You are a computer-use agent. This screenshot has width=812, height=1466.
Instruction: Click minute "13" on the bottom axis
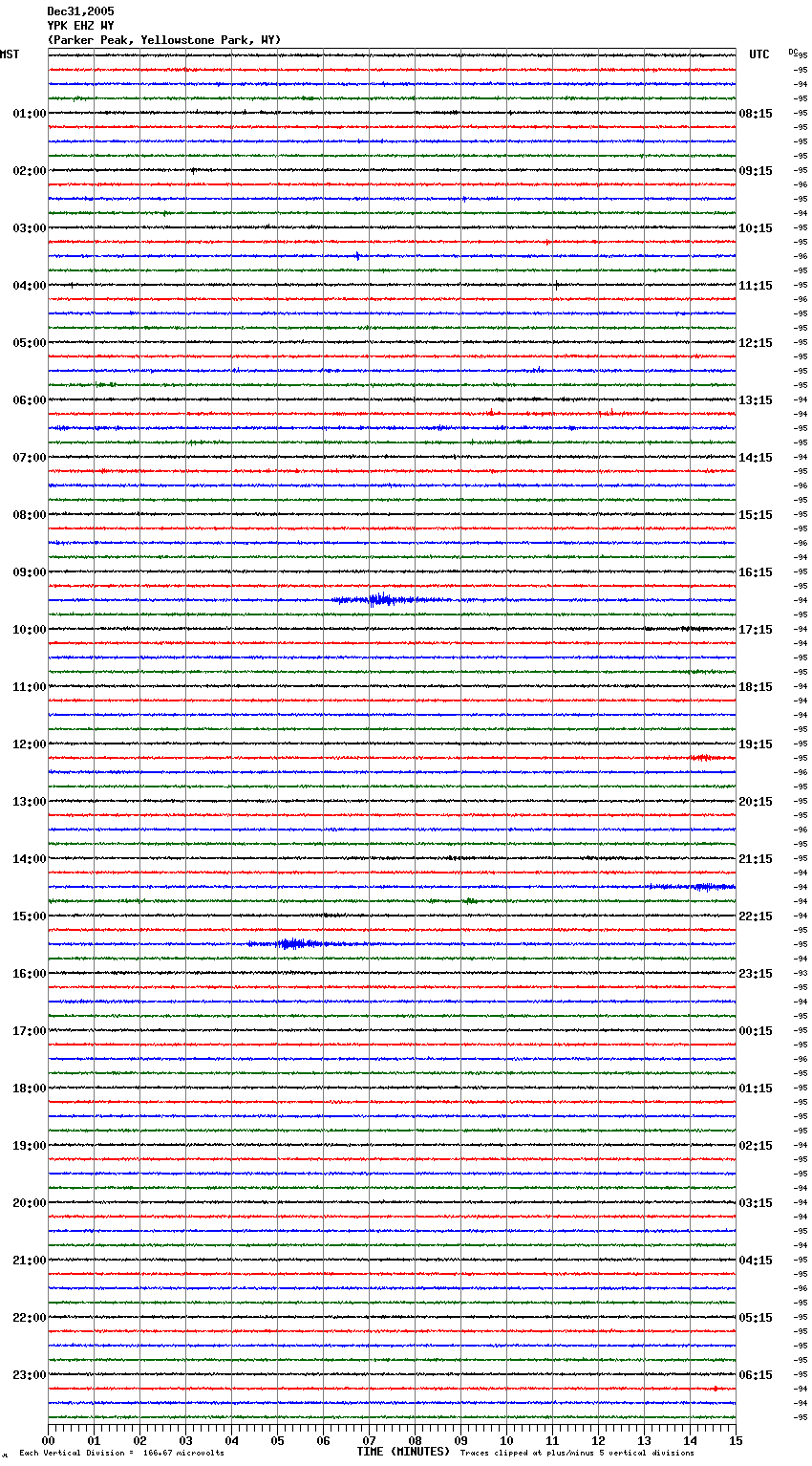[x=644, y=1440]
